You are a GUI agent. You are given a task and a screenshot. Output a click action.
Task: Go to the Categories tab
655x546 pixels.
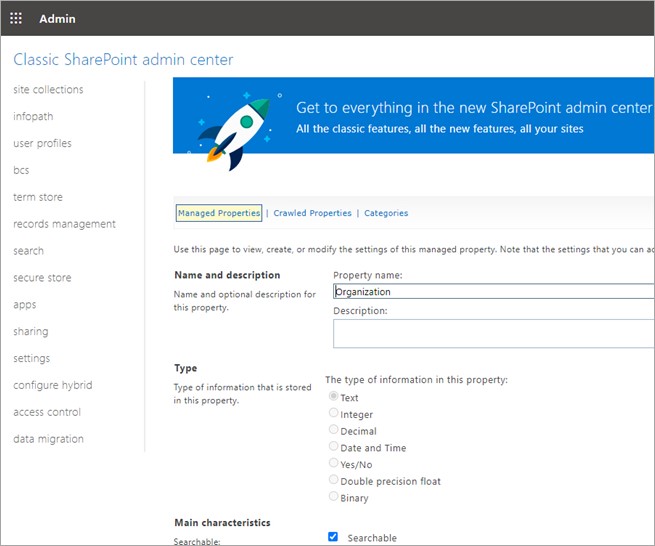386,213
